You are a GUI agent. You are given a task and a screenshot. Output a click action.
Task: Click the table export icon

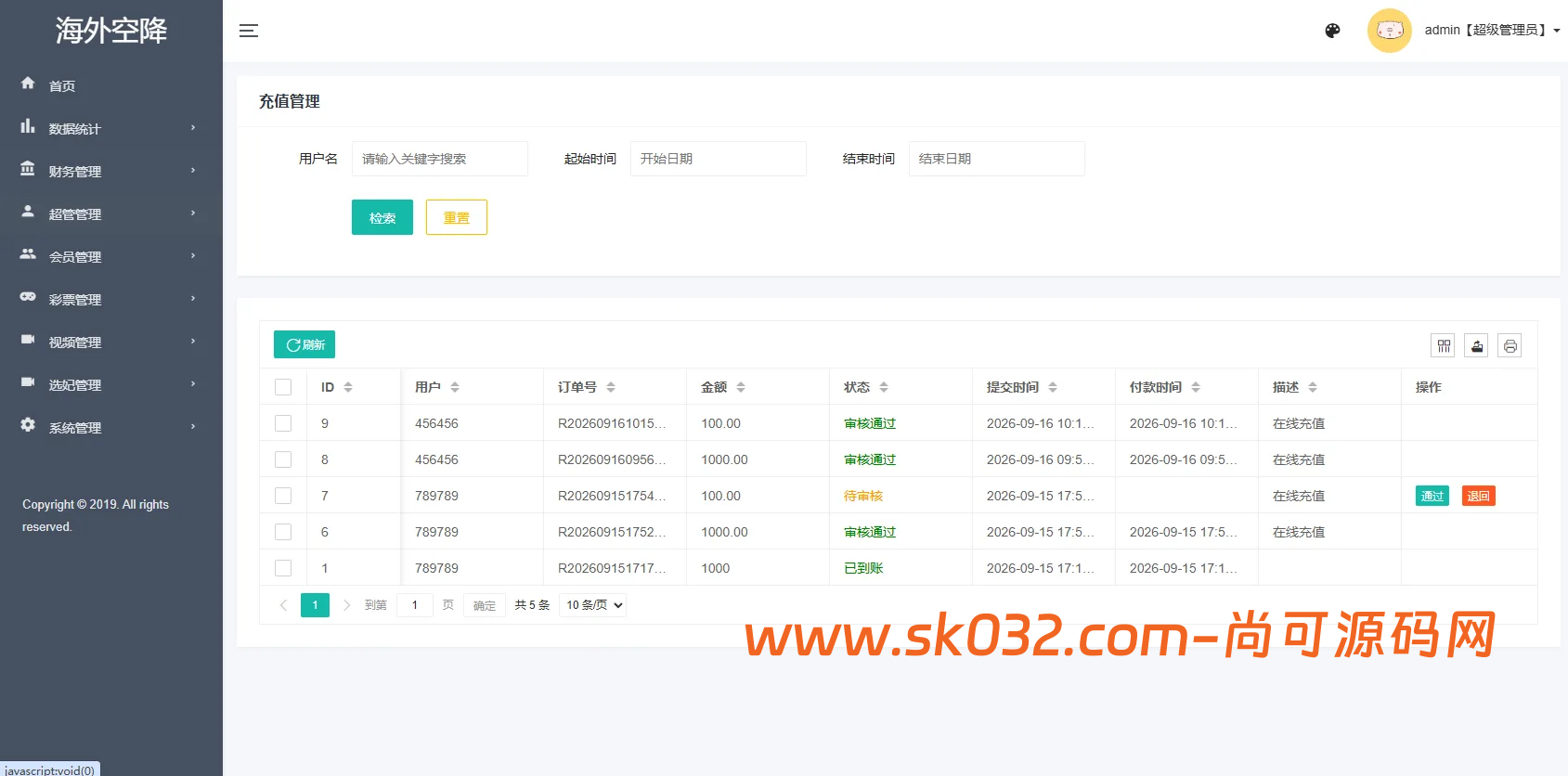coord(1477,346)
